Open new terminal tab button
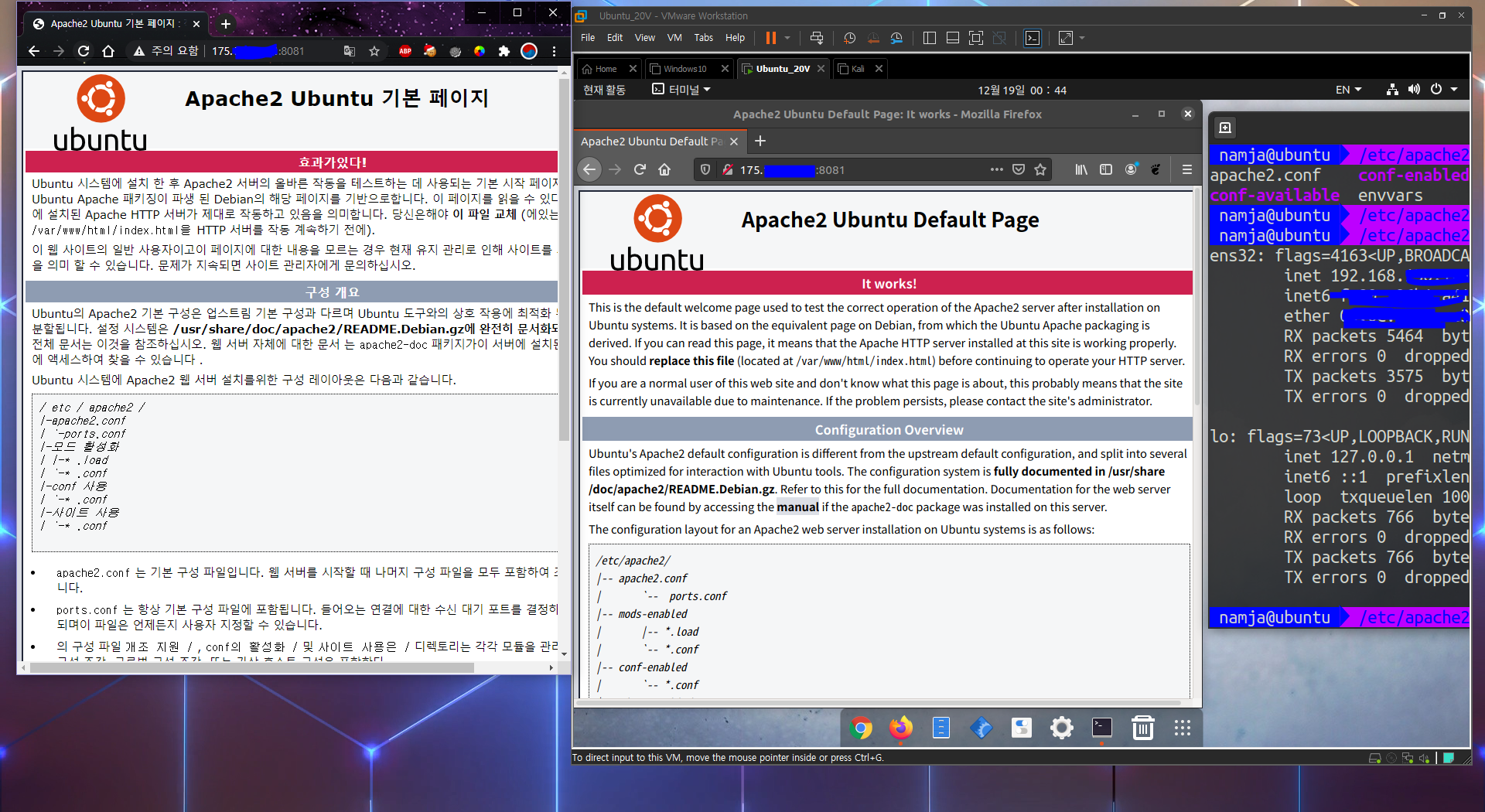 click(1225, 128)
